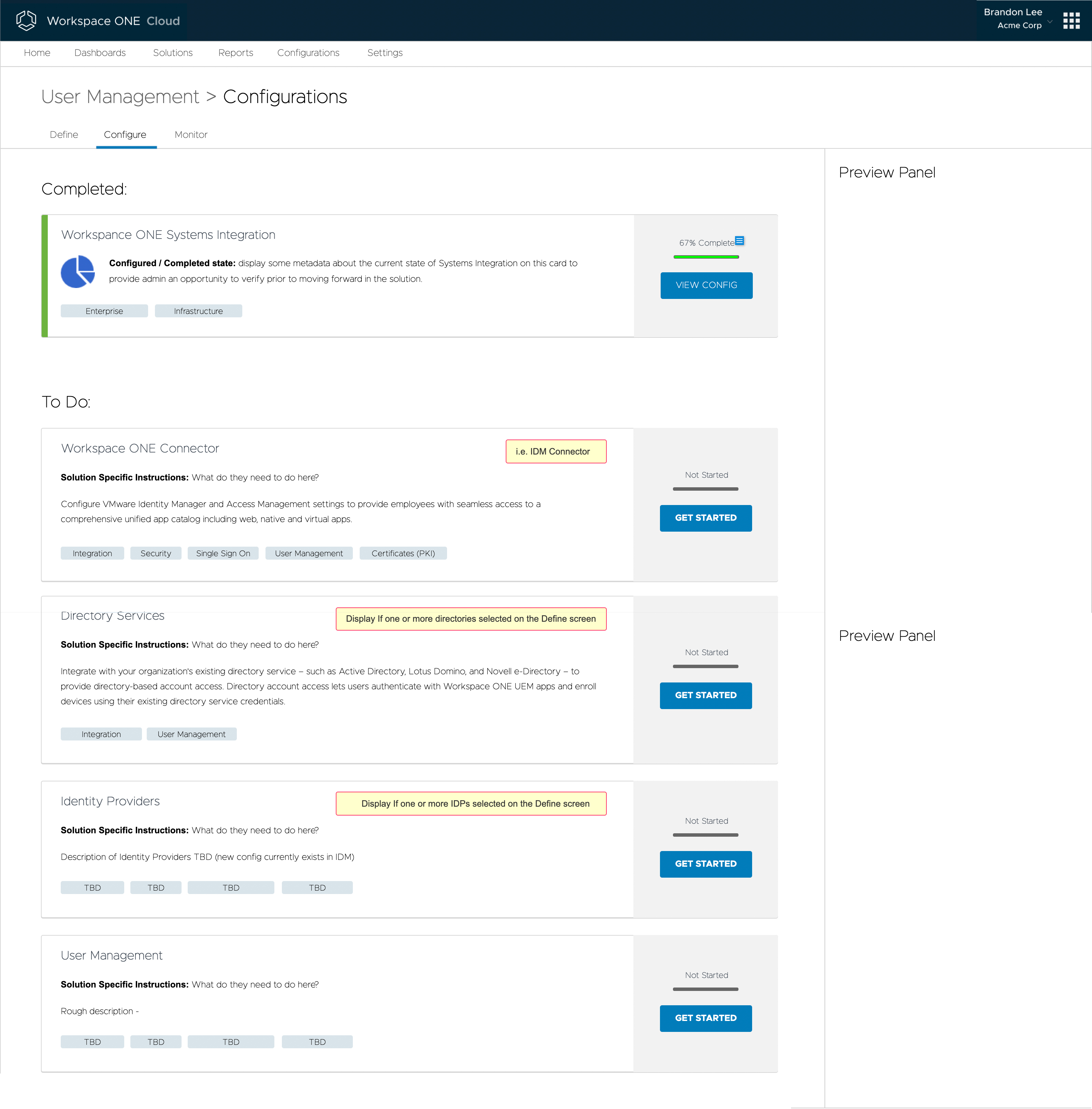
Task: Click the pie chart icon on Systems Integration
Action: (x=77, y=271)
